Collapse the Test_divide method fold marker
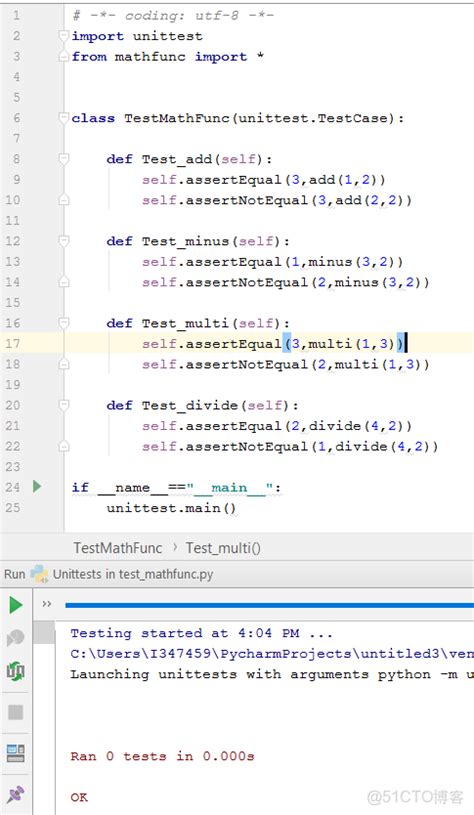 pyautogui.click(x=63, y=405)
